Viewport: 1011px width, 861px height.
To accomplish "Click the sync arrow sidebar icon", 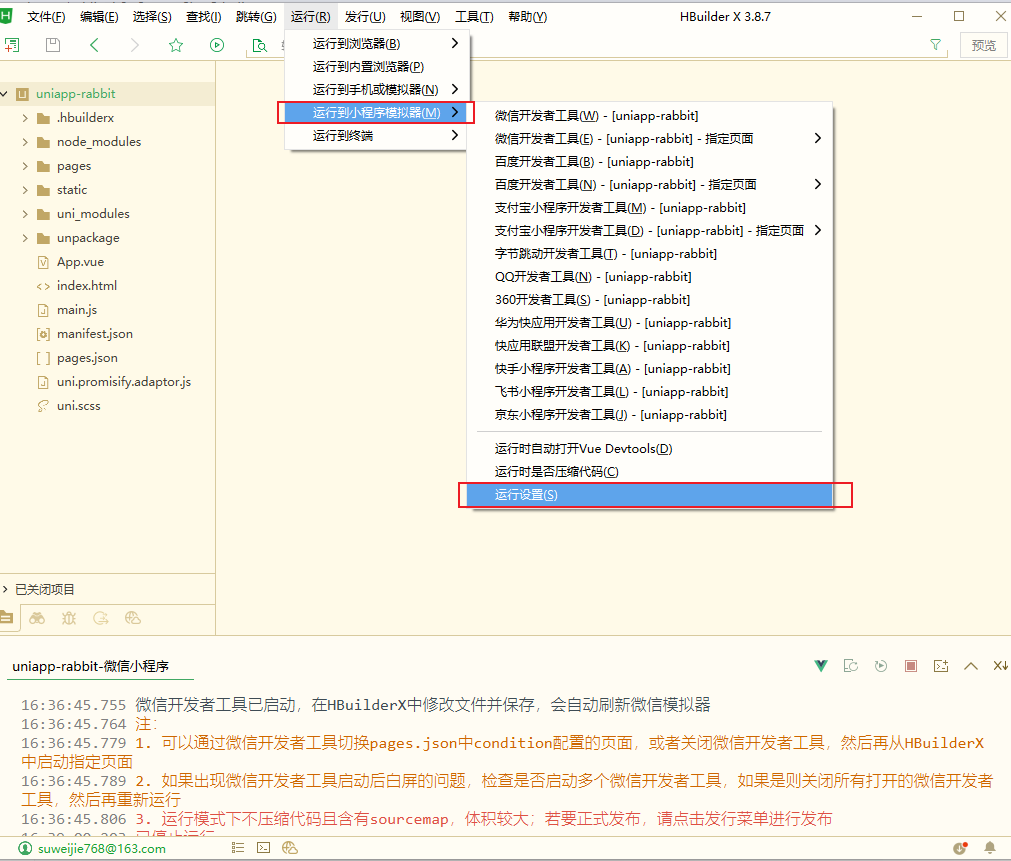I will [x=101, y=618].
